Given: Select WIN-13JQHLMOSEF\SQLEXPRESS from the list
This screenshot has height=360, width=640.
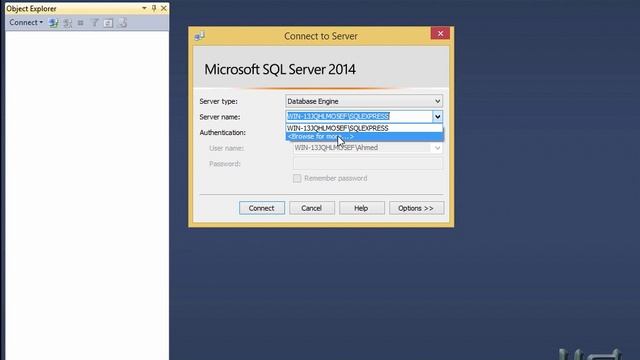Looking at the screenshot, I should point(364,128).
